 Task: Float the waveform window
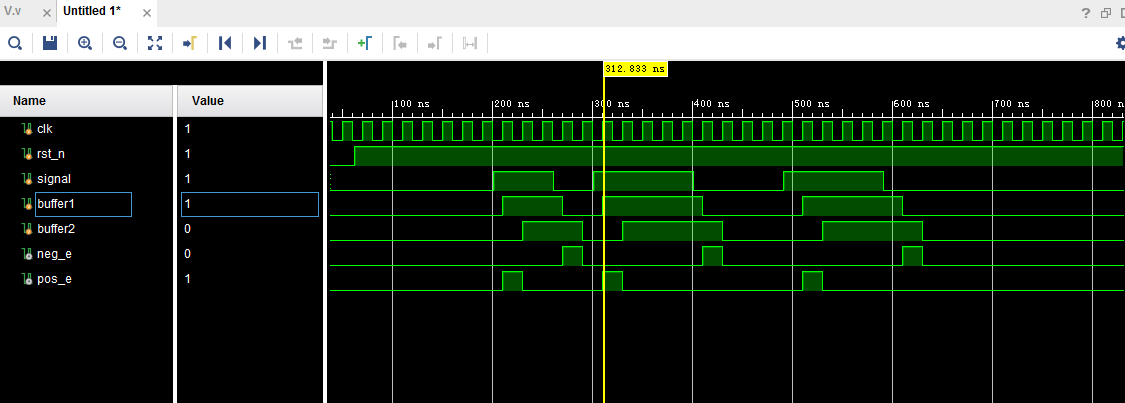point(1106,13)
